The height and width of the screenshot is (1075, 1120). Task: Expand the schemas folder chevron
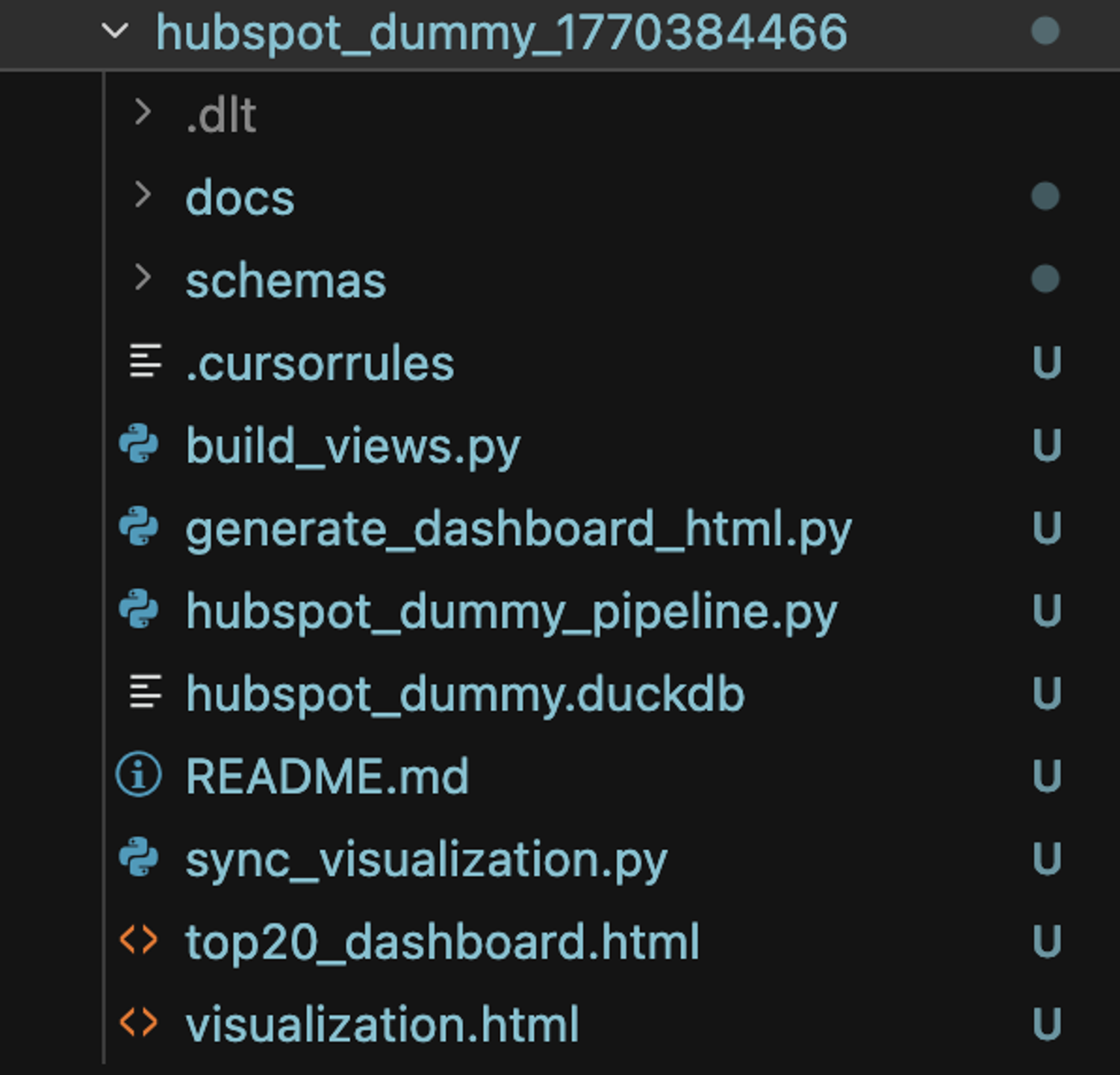click(x=143, y=278)
